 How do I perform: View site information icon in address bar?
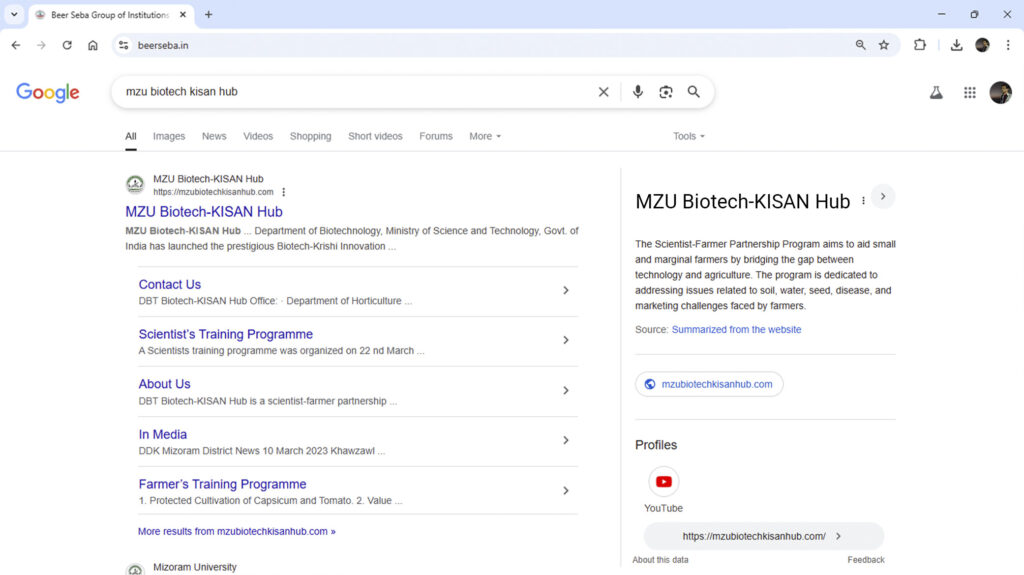click(123, 45)
